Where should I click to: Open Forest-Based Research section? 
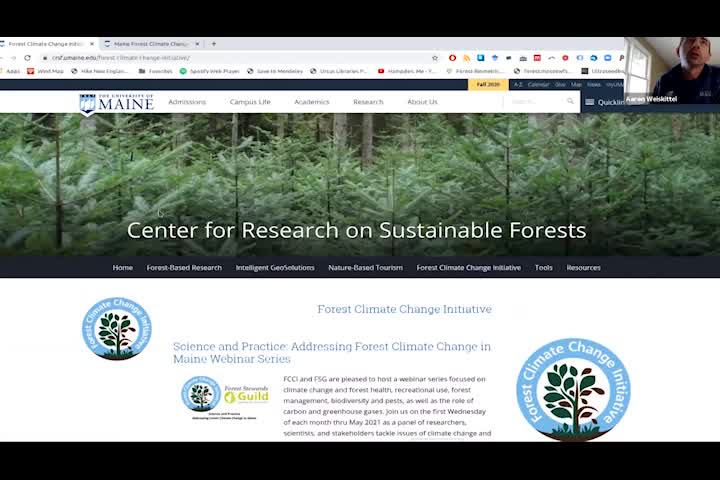pos(184,267)
